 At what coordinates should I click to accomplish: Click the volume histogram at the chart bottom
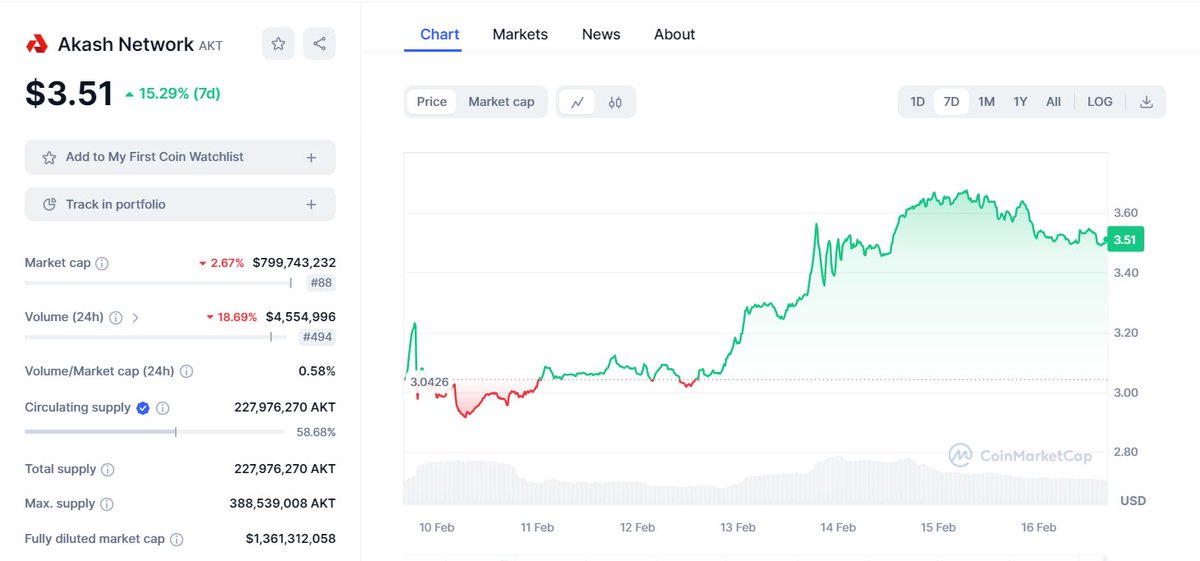pos(755,481)
